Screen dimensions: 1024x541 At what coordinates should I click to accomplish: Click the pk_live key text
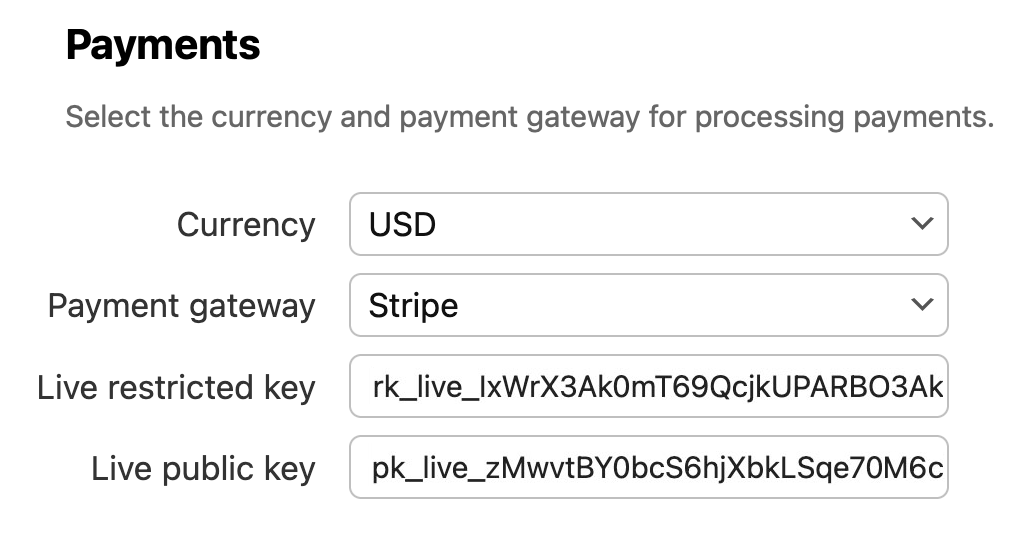[657, 468]
